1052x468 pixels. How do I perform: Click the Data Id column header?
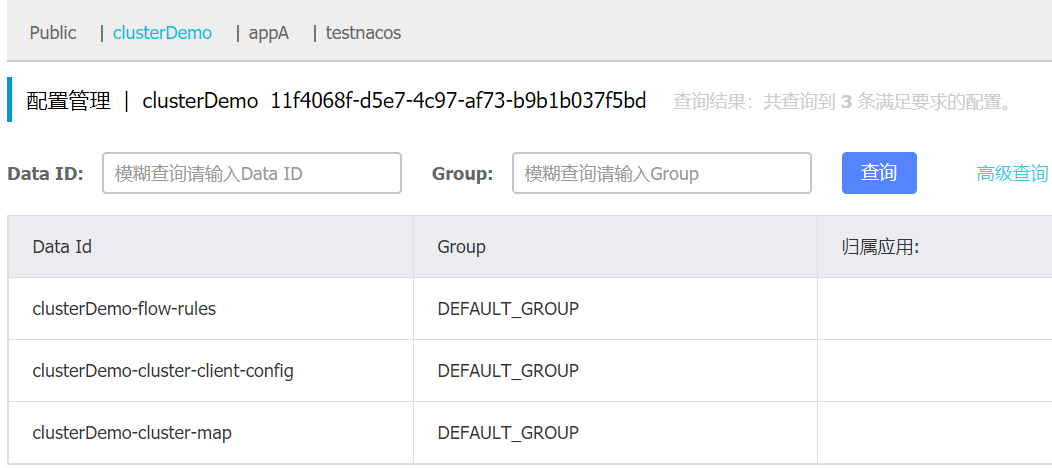coord(62,246)
